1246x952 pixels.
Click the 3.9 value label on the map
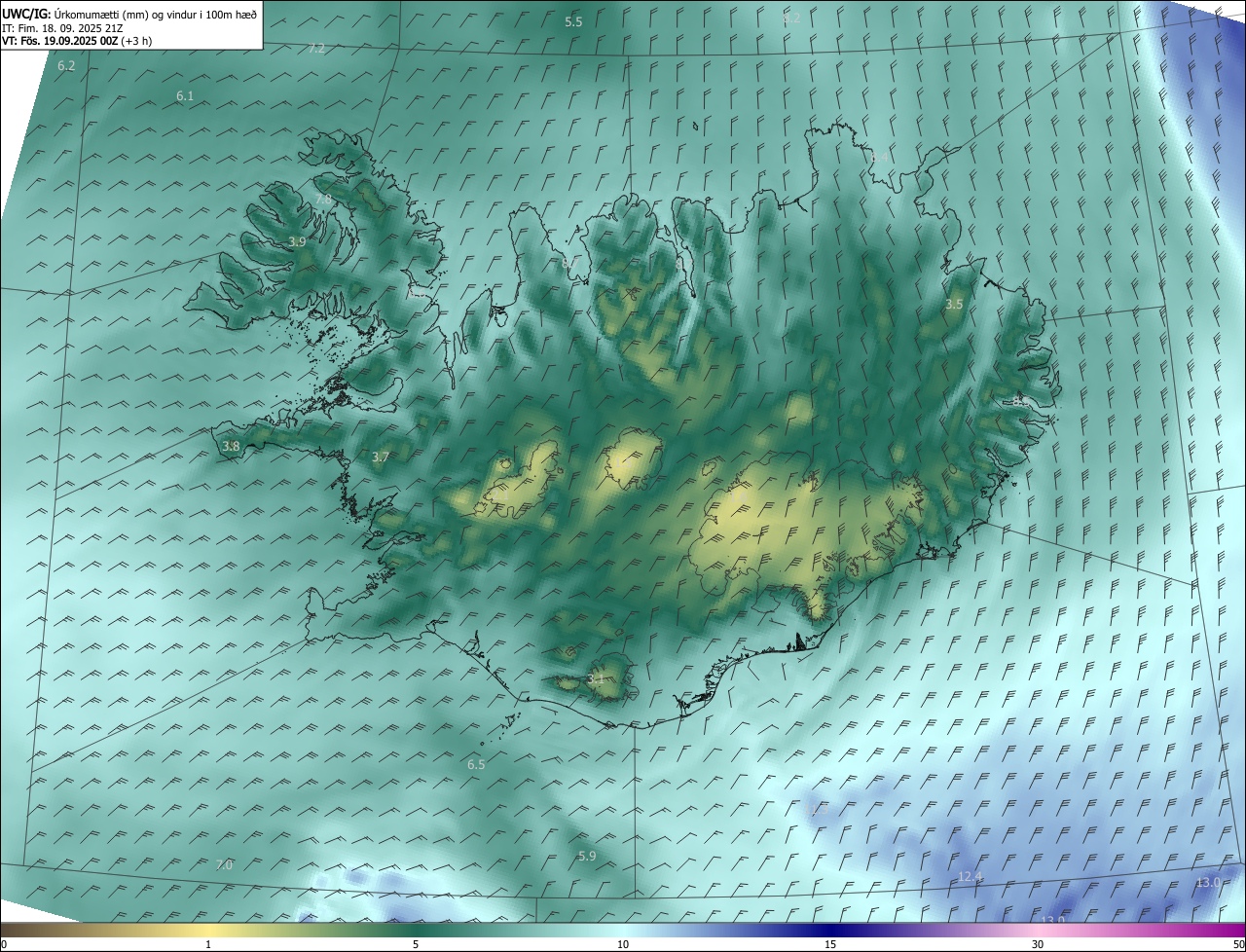pos(298,241)
